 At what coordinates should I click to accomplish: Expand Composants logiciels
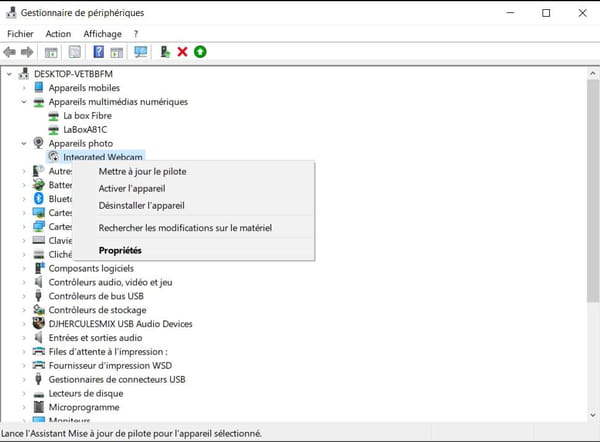[24, 268]
